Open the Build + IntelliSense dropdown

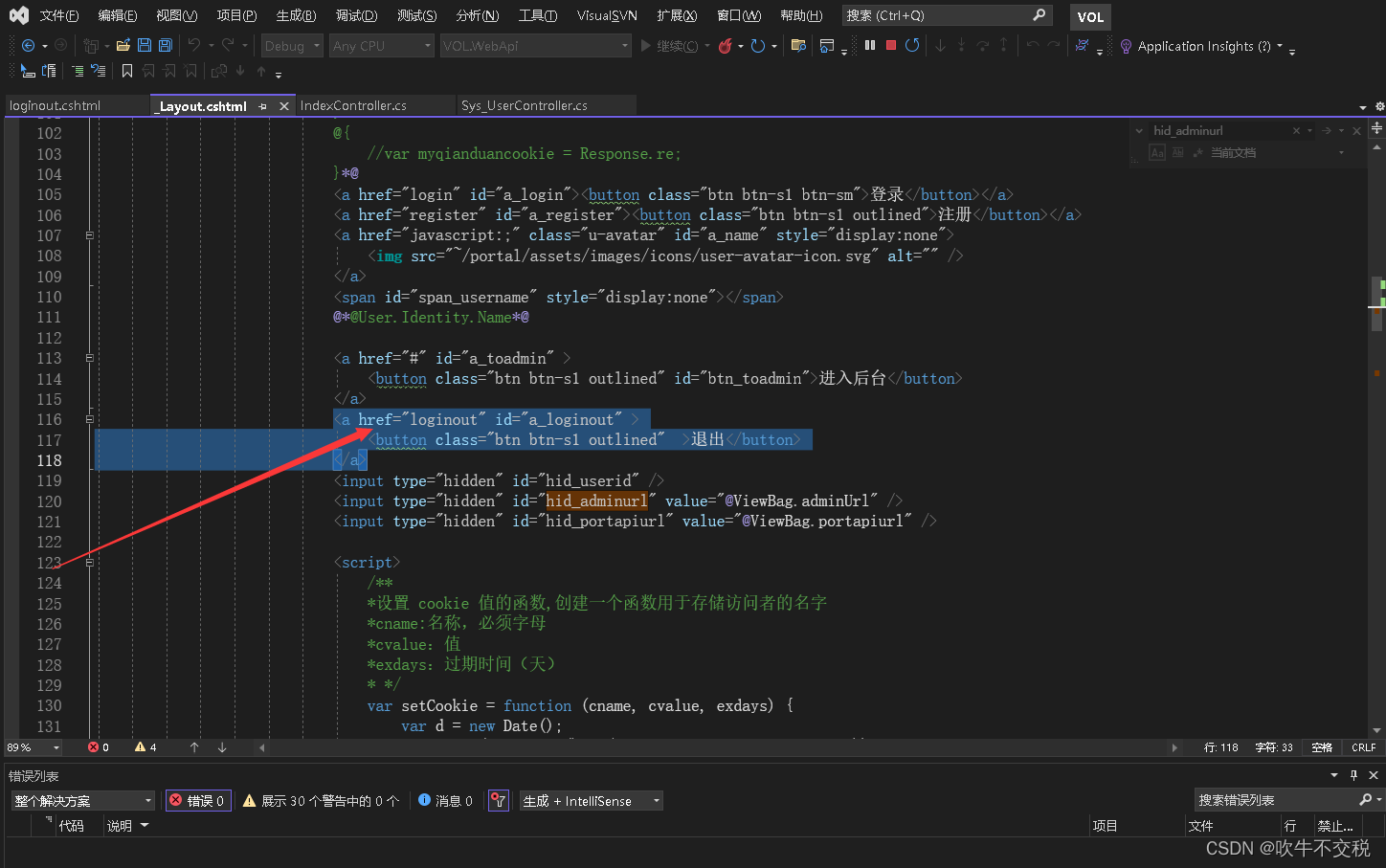[592, 801]
